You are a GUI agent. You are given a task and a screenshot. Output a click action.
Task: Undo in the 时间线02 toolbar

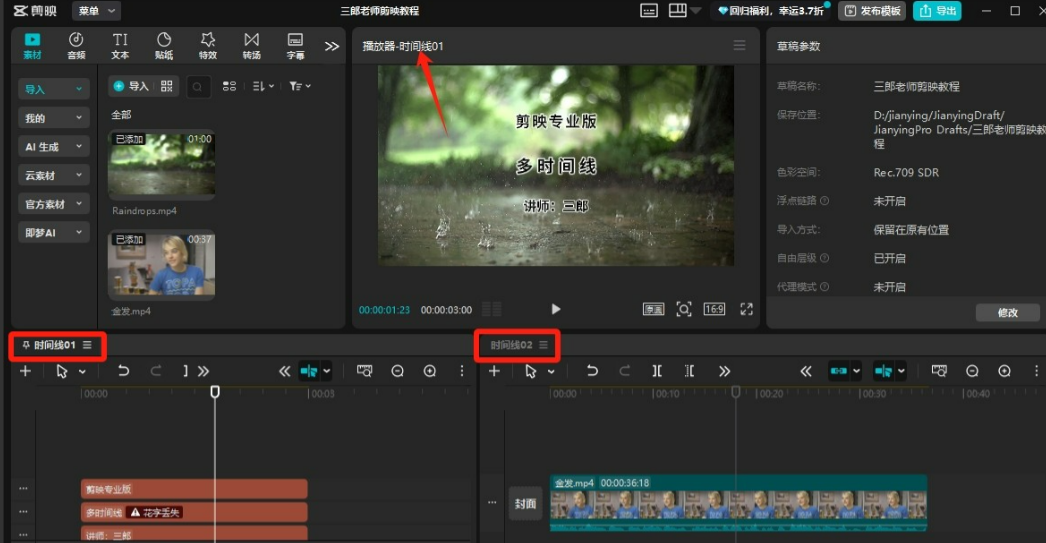tap(592, 371)
